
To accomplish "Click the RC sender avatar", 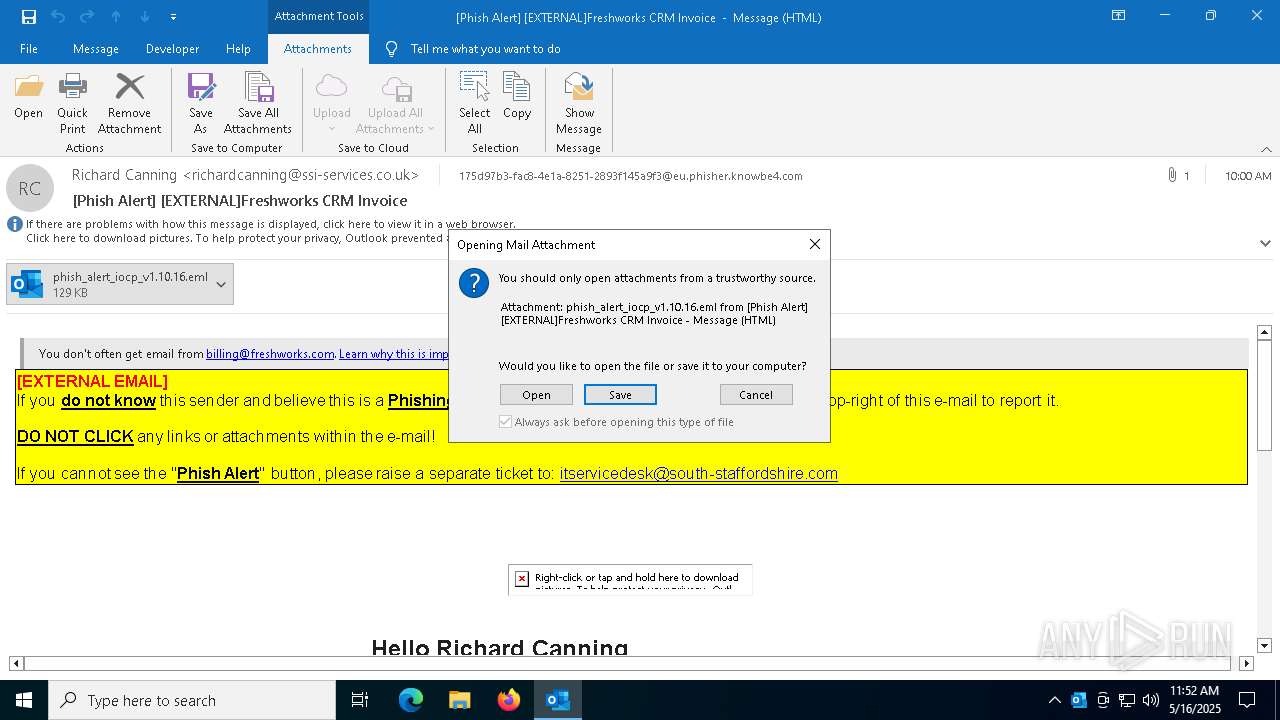I will click(30, 188).
